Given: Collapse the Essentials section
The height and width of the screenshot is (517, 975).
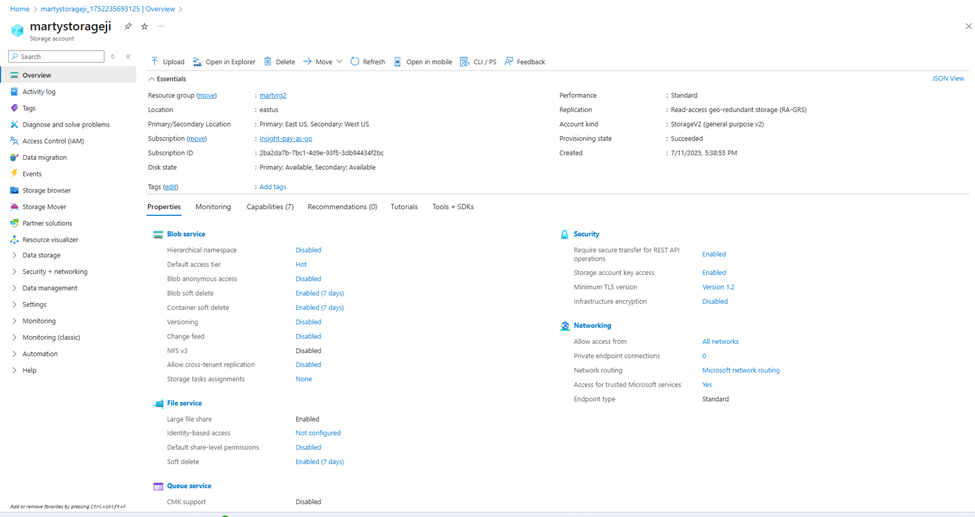Looking at the screenshot, I should [x=152, y=79].
